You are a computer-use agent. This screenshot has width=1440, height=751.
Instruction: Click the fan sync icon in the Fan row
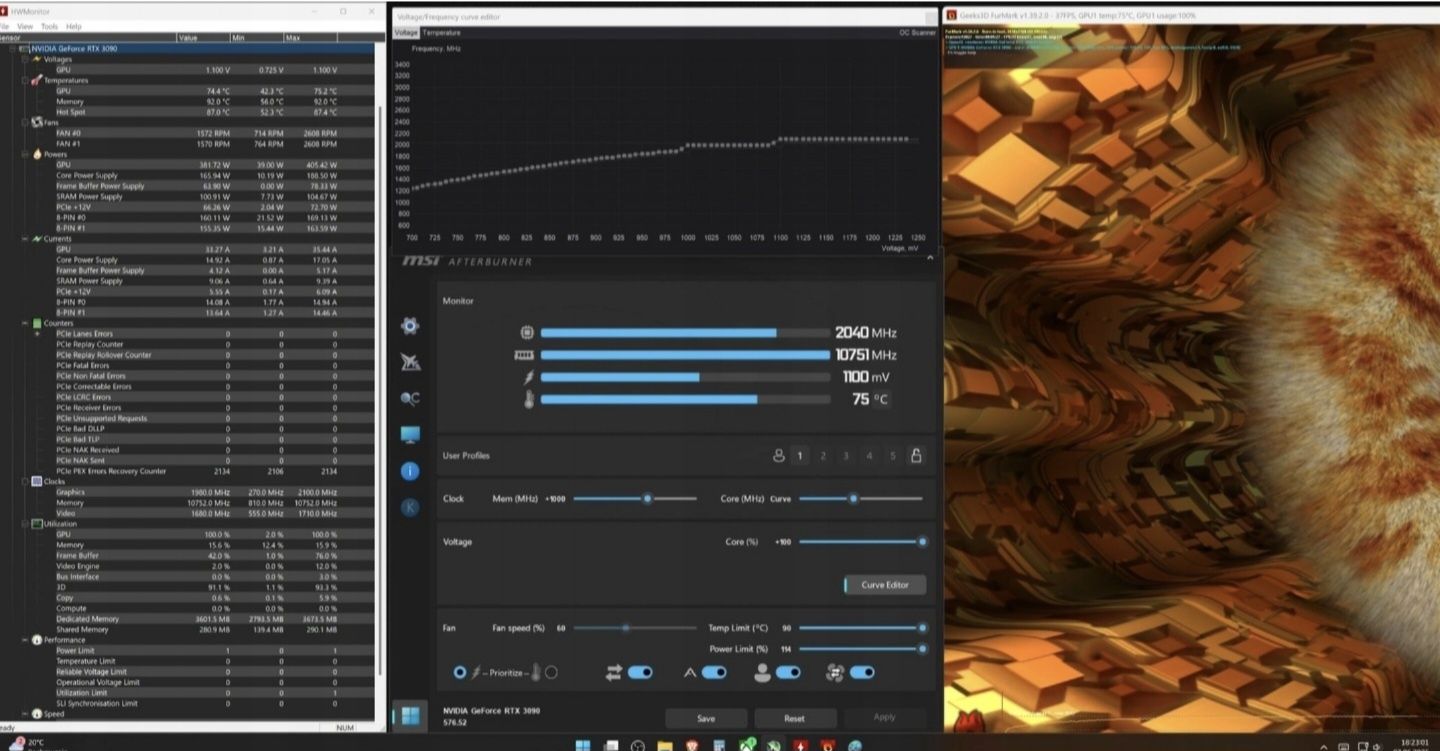coord(836,673)
